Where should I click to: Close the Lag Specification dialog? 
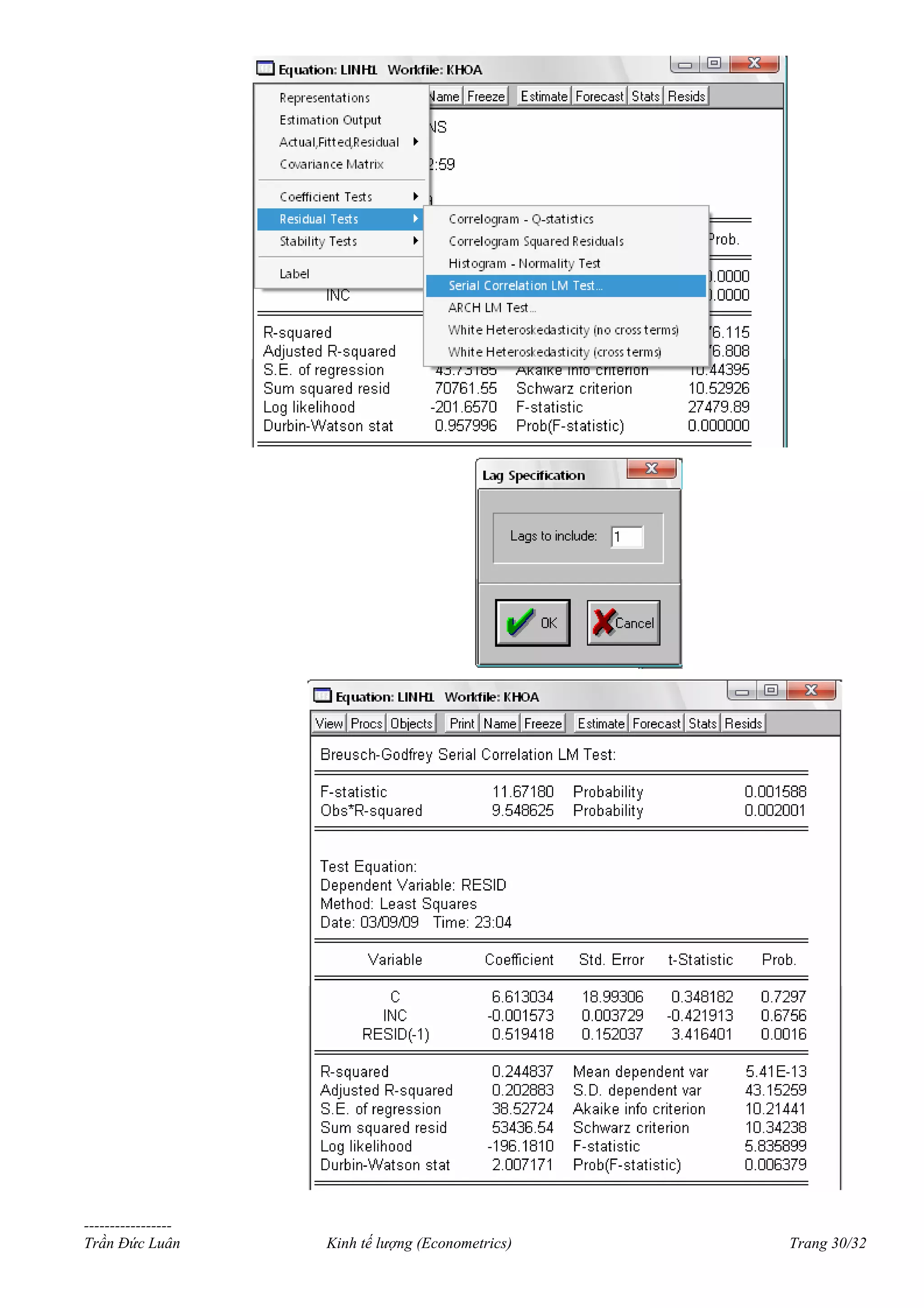[651, 469]
